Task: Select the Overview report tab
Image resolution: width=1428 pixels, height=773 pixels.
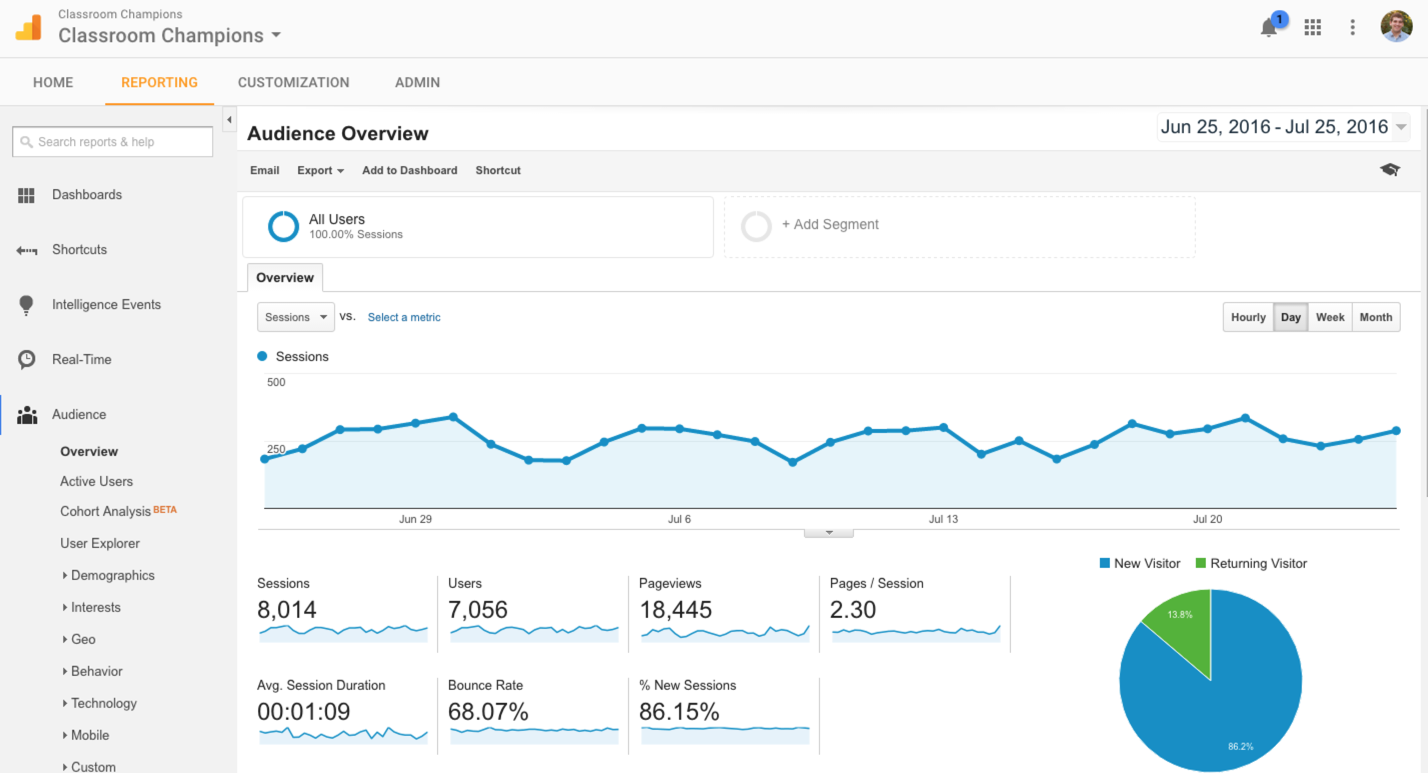Action: [x=285, y=278]
